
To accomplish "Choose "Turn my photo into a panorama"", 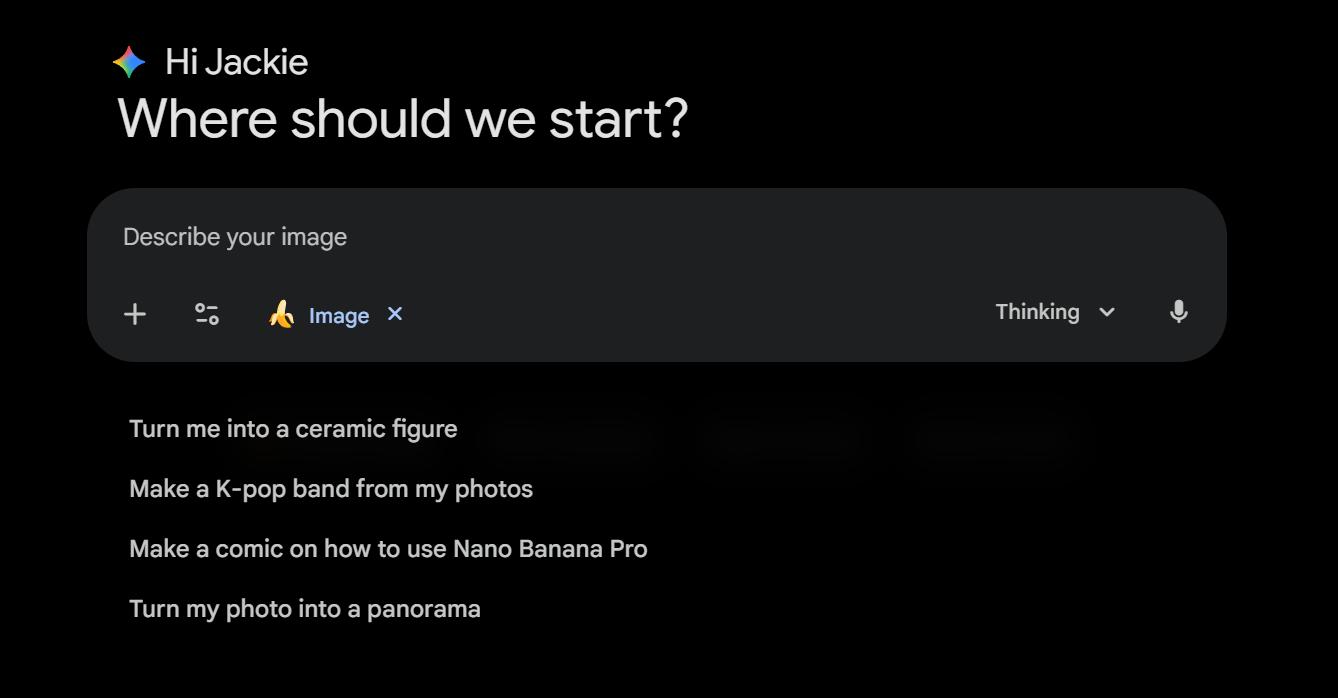I will point(305,609).
